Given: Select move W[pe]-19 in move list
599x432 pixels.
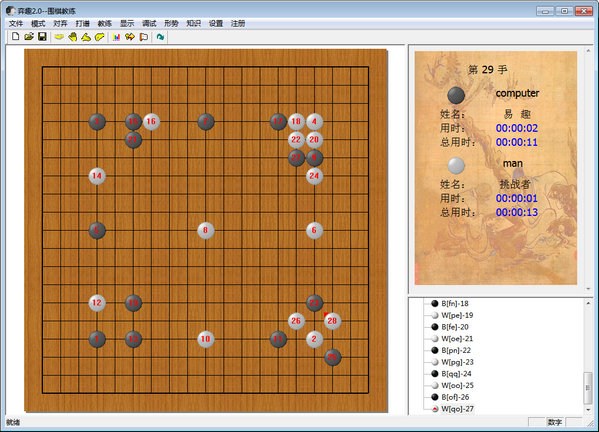Looking at the screenshot, I should tap(457, 315).
